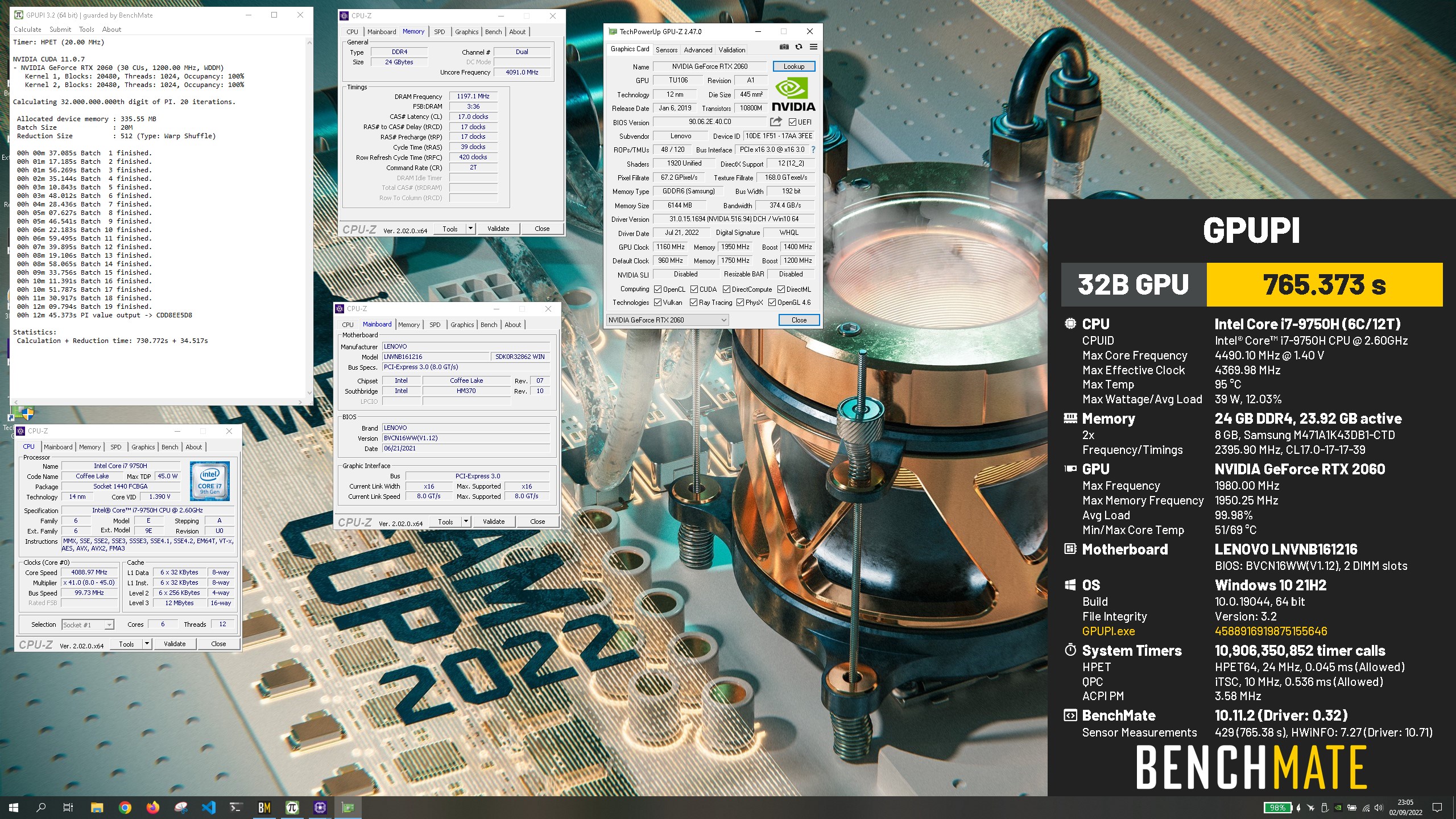This screenshot has width=1456, height=819.
Task: Click the Close button in GPU-Z
Action: (799, 320)
